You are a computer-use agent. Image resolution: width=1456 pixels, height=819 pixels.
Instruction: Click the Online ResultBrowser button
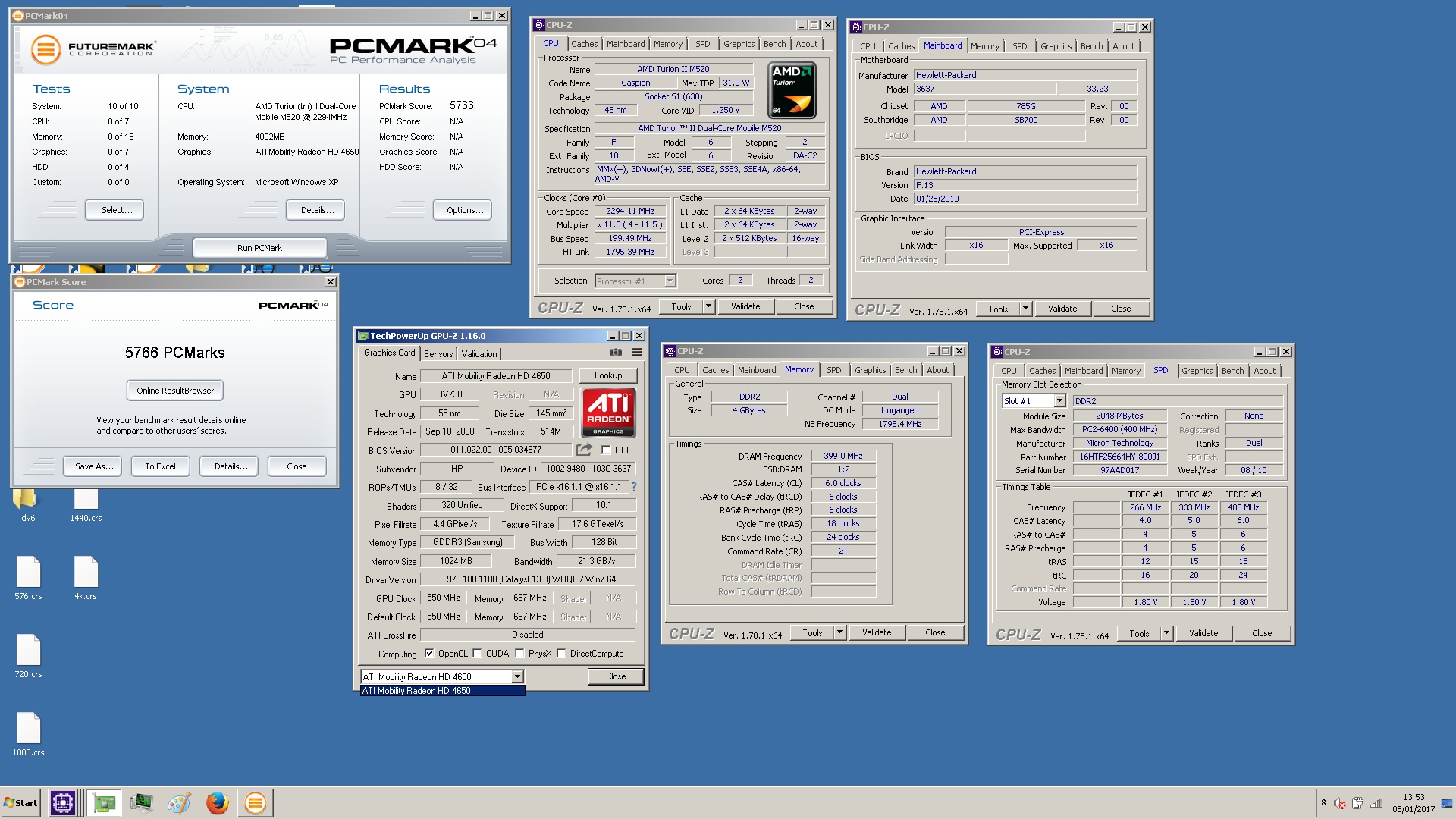coord(175,391)
